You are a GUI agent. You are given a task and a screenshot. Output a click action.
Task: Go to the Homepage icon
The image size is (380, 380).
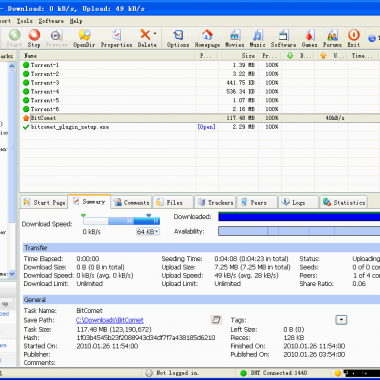[x=207, y=38]
